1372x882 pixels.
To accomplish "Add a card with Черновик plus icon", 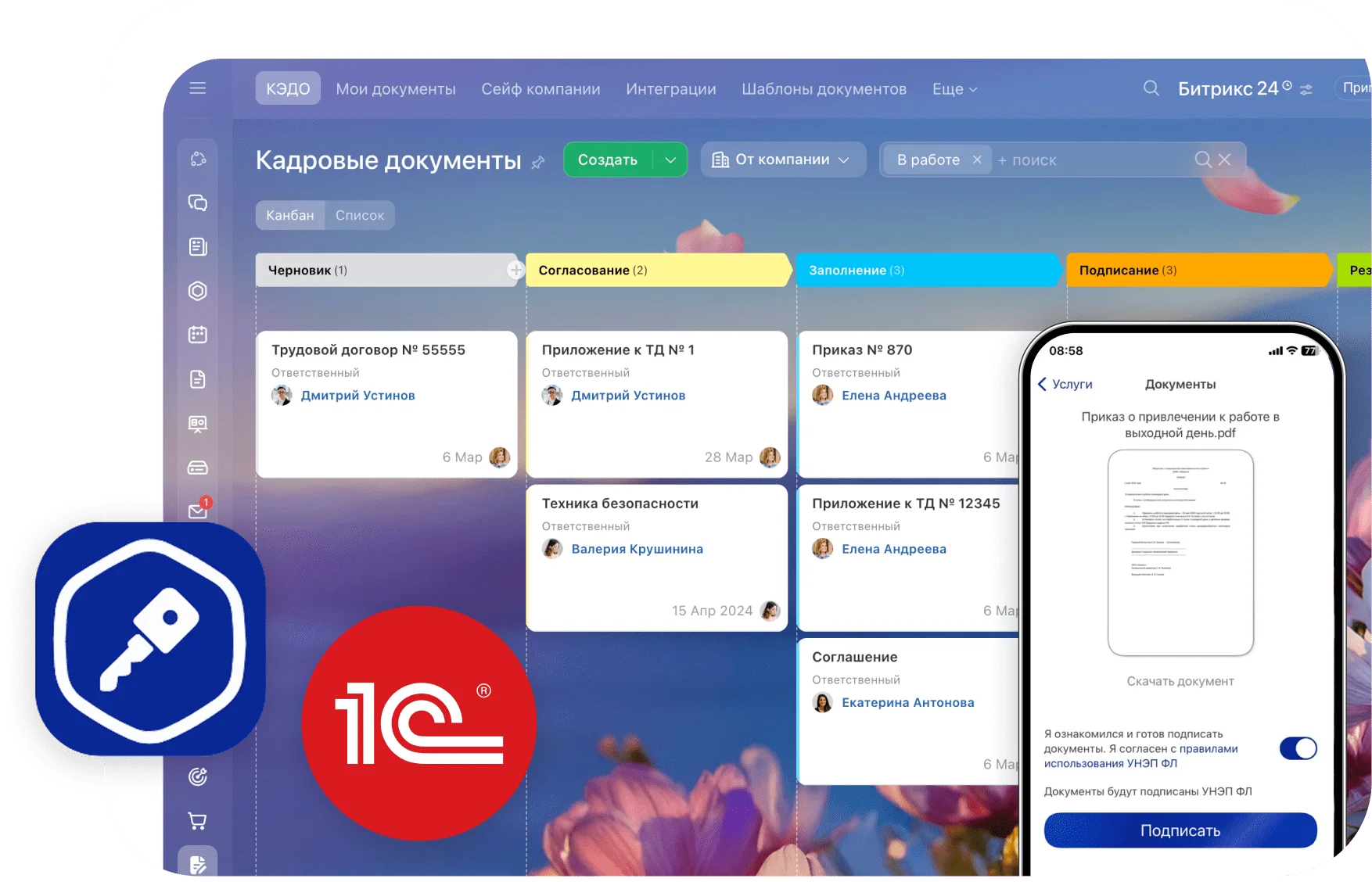I will (515, 271).
